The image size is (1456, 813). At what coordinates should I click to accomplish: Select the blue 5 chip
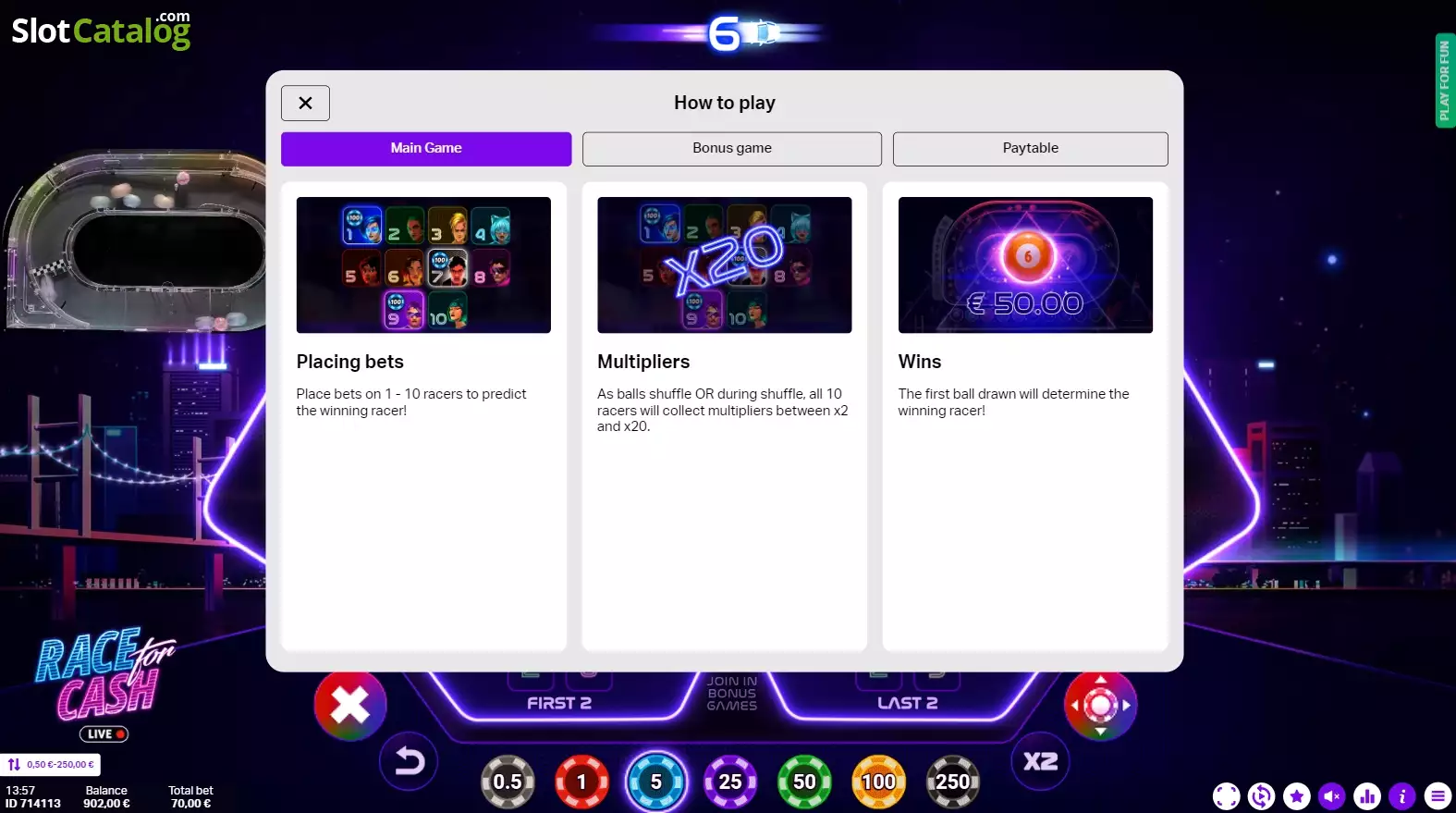point(656,782)
